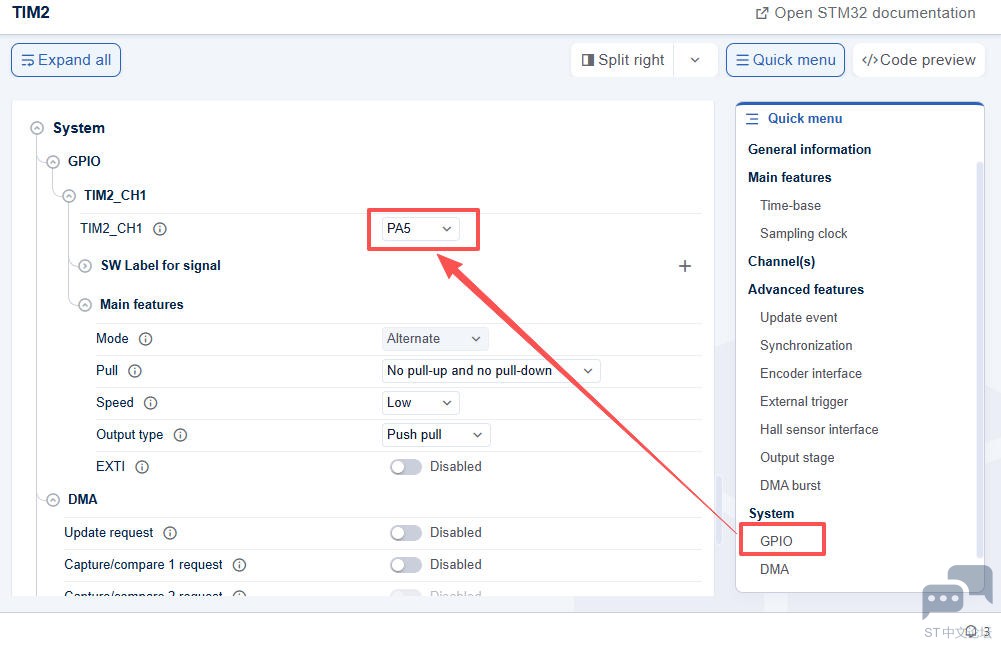
Task: Open STM32 documentation link
Action: [865, 13]
